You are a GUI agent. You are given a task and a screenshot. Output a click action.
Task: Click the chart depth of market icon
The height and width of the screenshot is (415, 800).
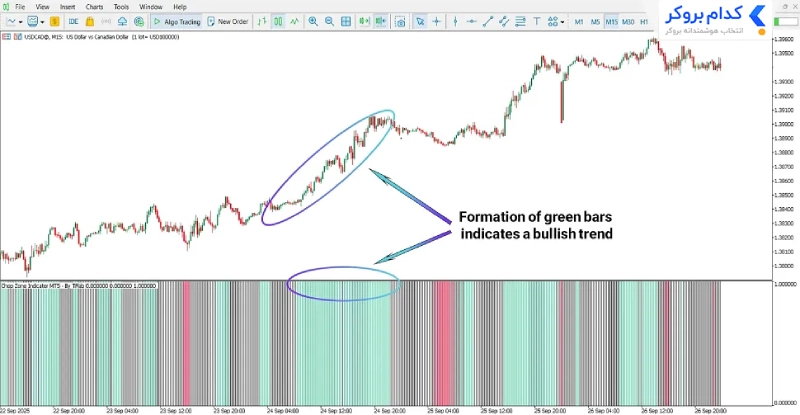point(6,37)
